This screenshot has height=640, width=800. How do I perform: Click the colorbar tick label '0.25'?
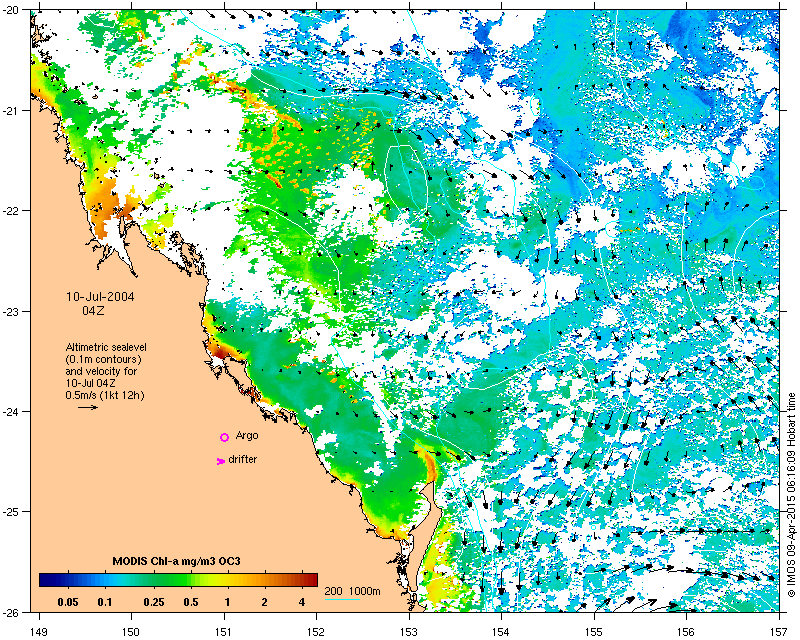point(154,602)
